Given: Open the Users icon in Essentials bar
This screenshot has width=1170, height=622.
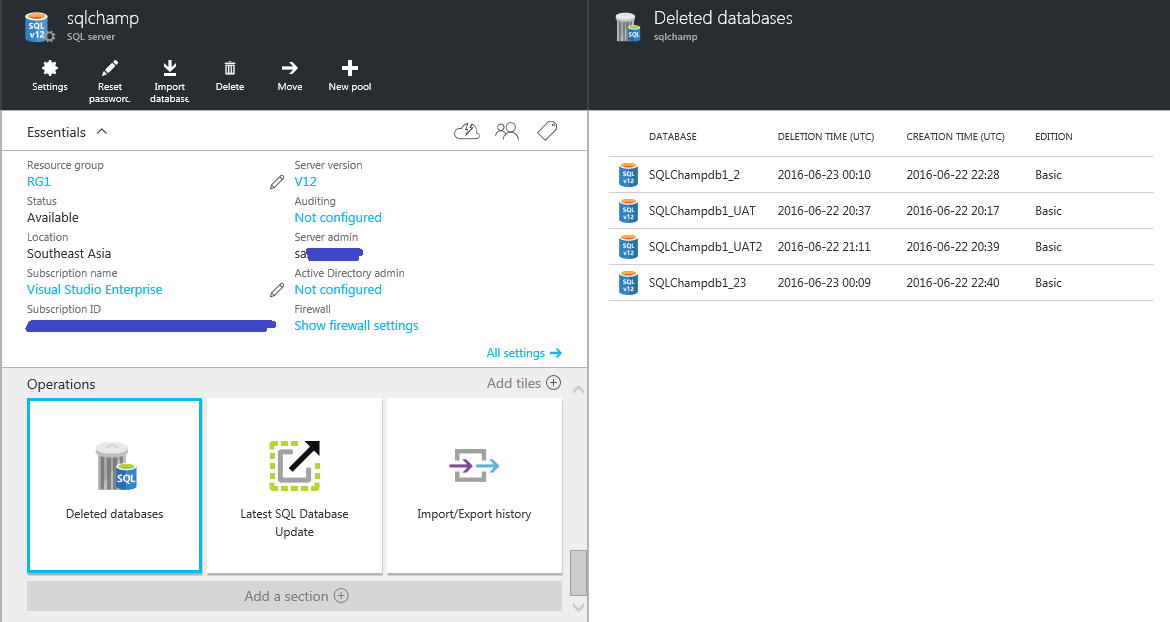Looking at the screenshot, I should (507, 132).
